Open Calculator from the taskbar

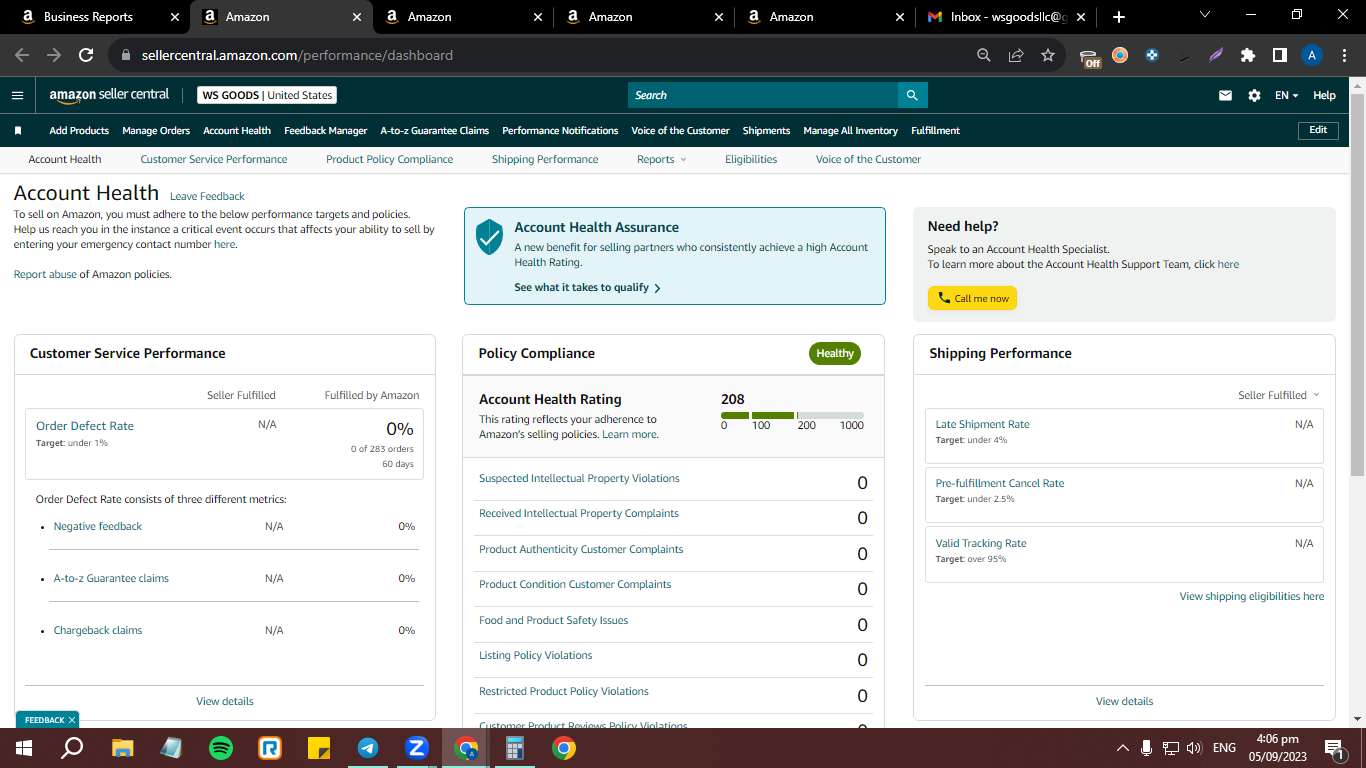click(x=515, y=748)
